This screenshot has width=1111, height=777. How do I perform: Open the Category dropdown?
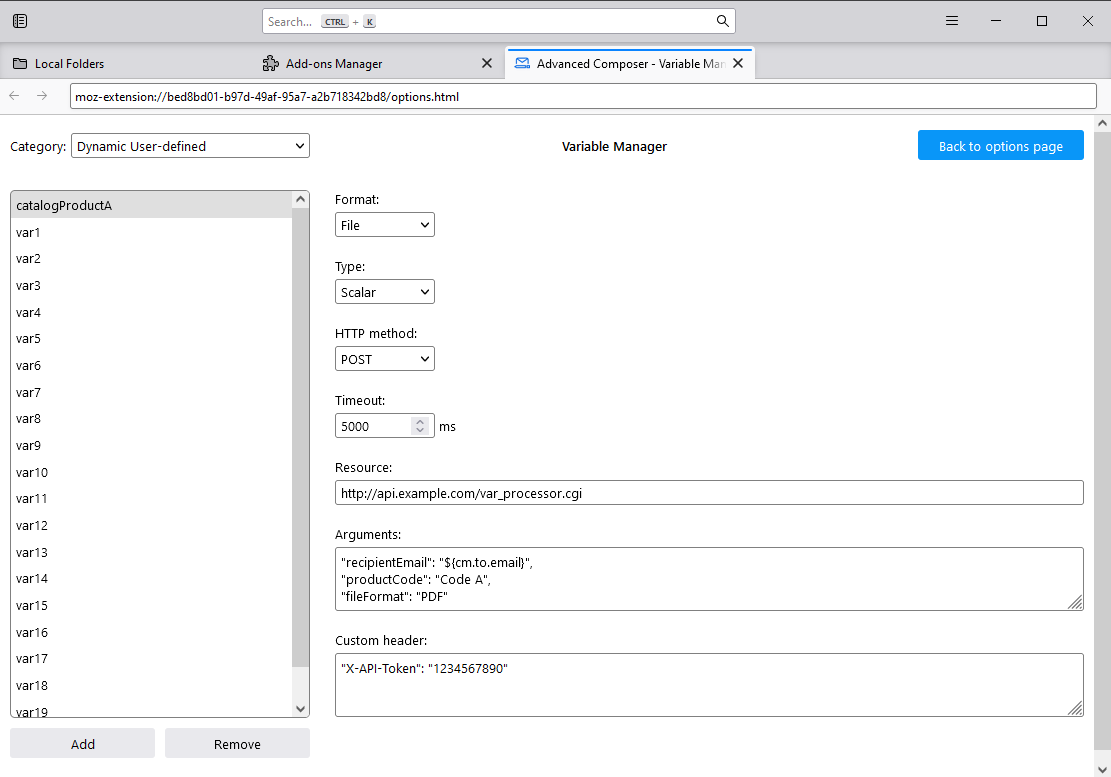[190, 146]
